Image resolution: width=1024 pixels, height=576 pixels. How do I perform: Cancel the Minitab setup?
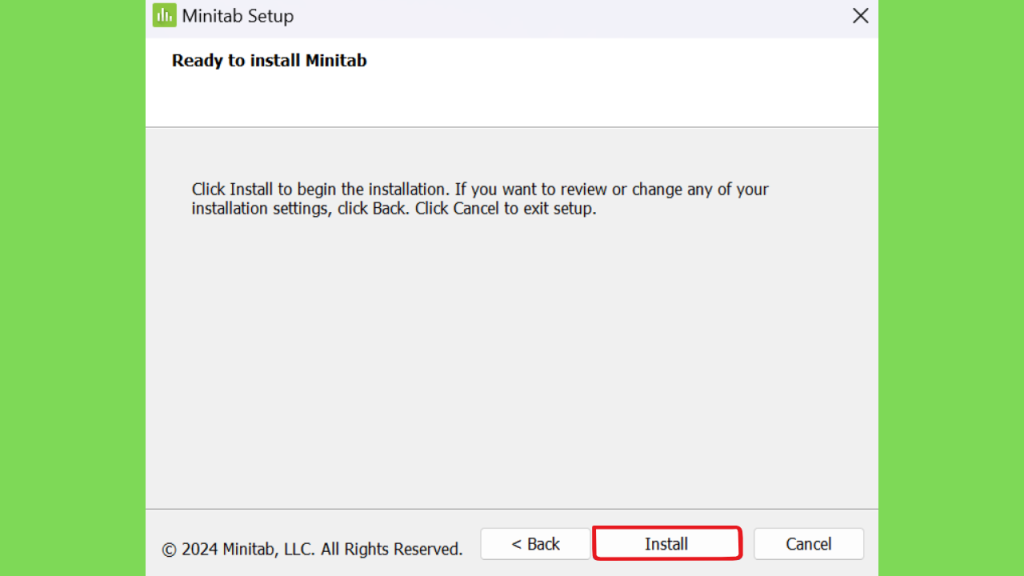808,543
